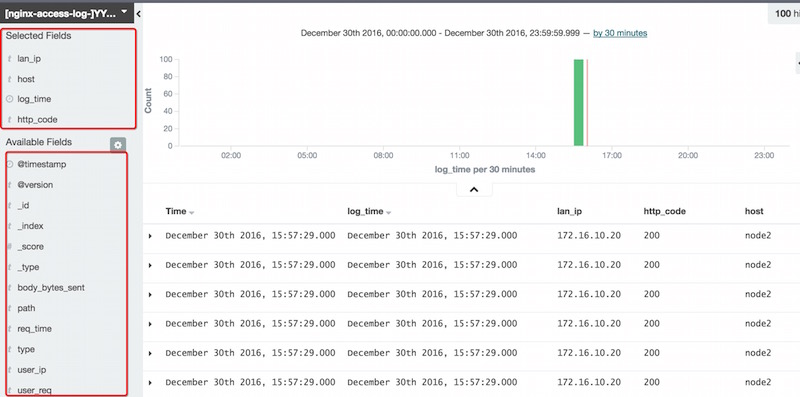Viewport: 800px width, 397px height.
Task: Select the http_code selected field
Action: point(37,119)
